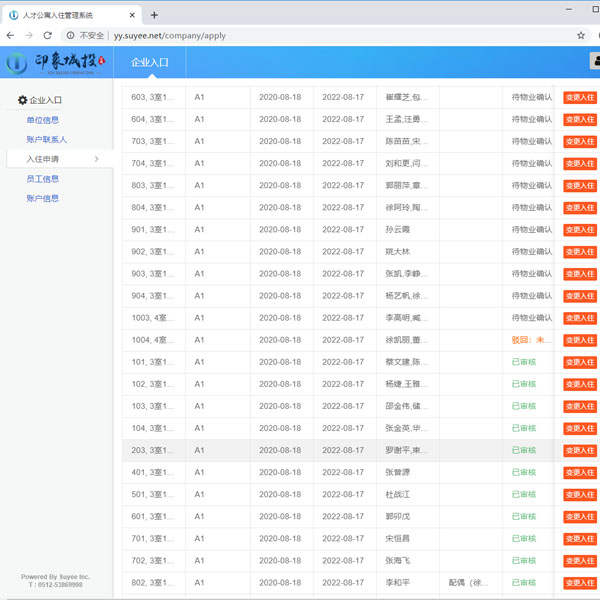Click the gear icon beside 企业入口

(23, 100)
